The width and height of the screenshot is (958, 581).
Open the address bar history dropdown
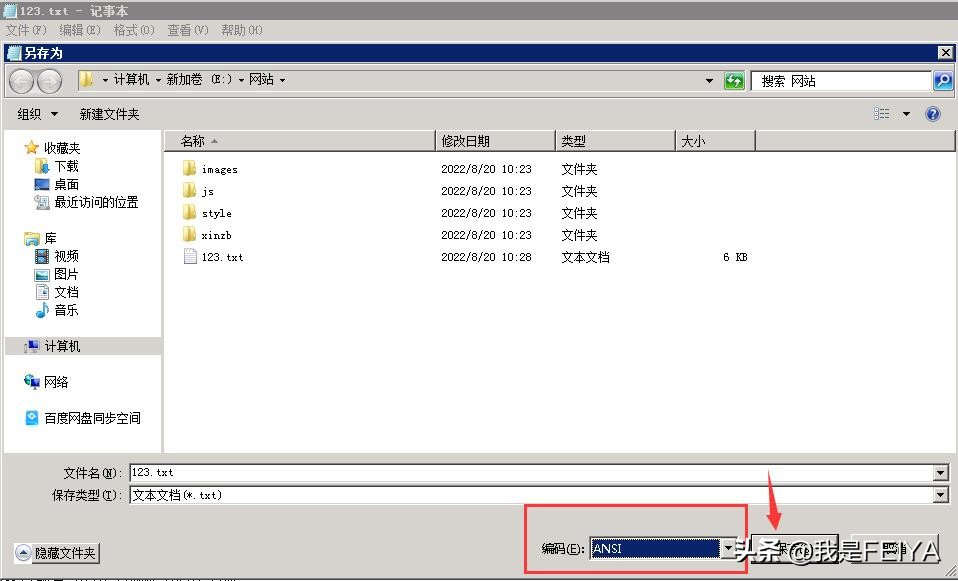709,81
